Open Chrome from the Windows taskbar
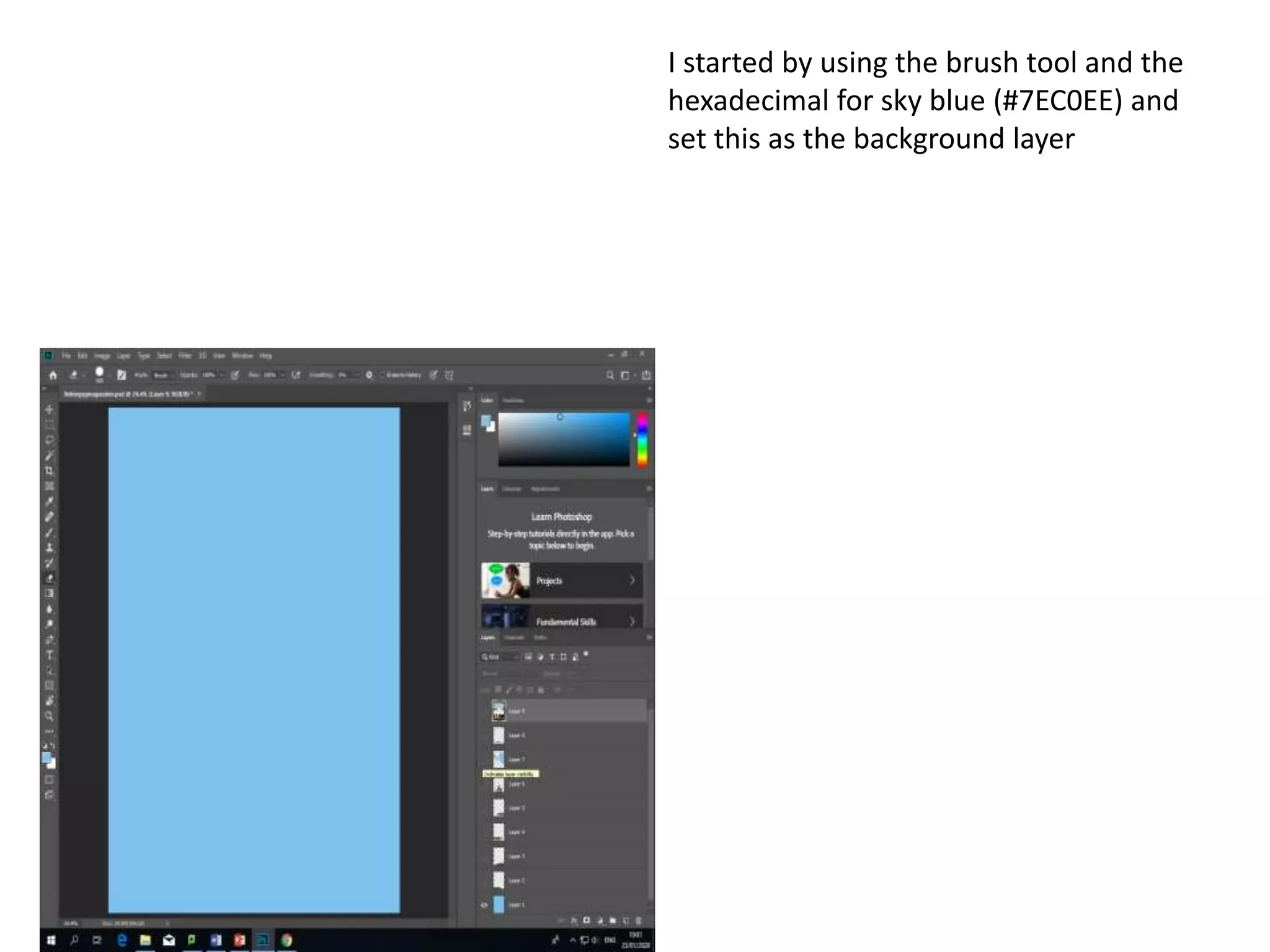The width and height of the screenshot is (1270, 952). coord(286,940)
